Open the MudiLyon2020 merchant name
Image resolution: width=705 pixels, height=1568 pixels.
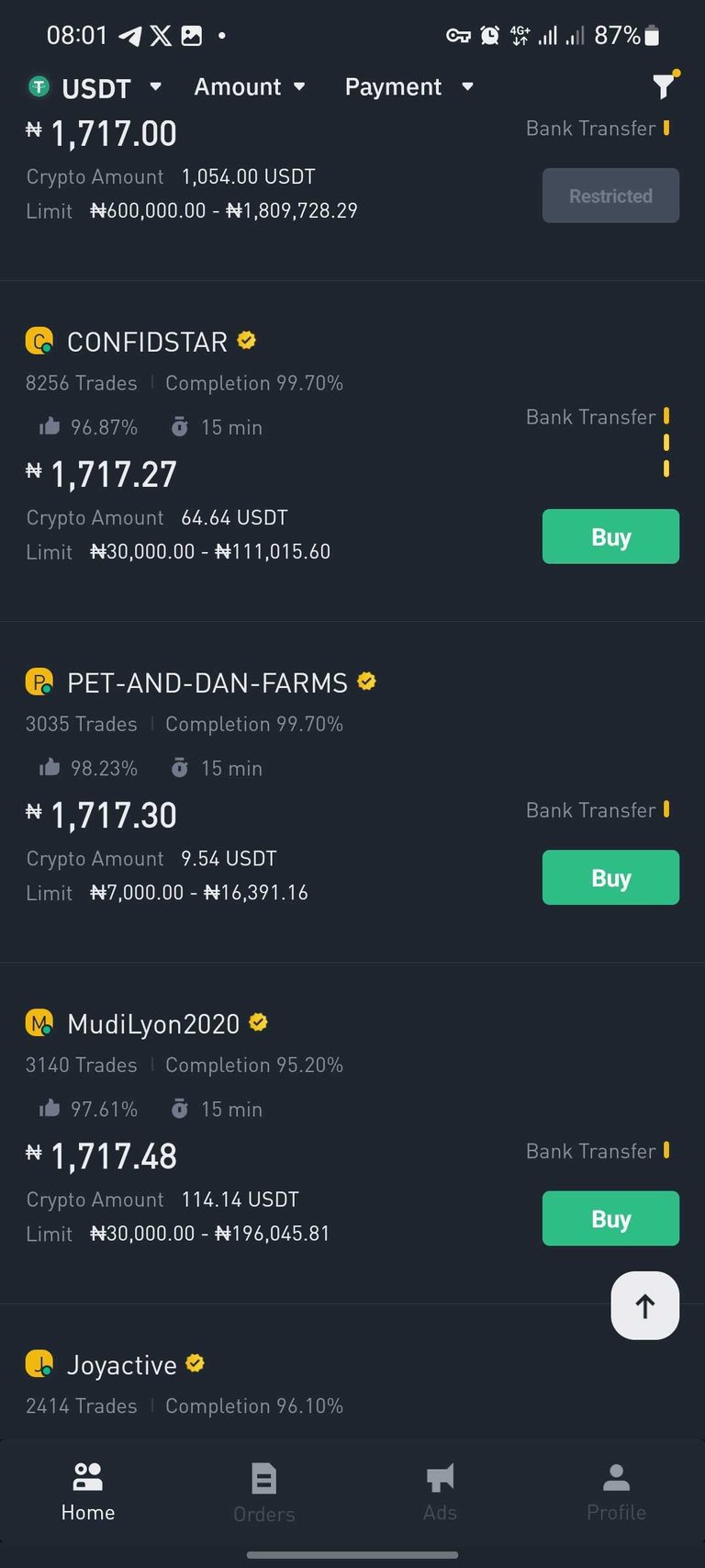point(153,1024)
